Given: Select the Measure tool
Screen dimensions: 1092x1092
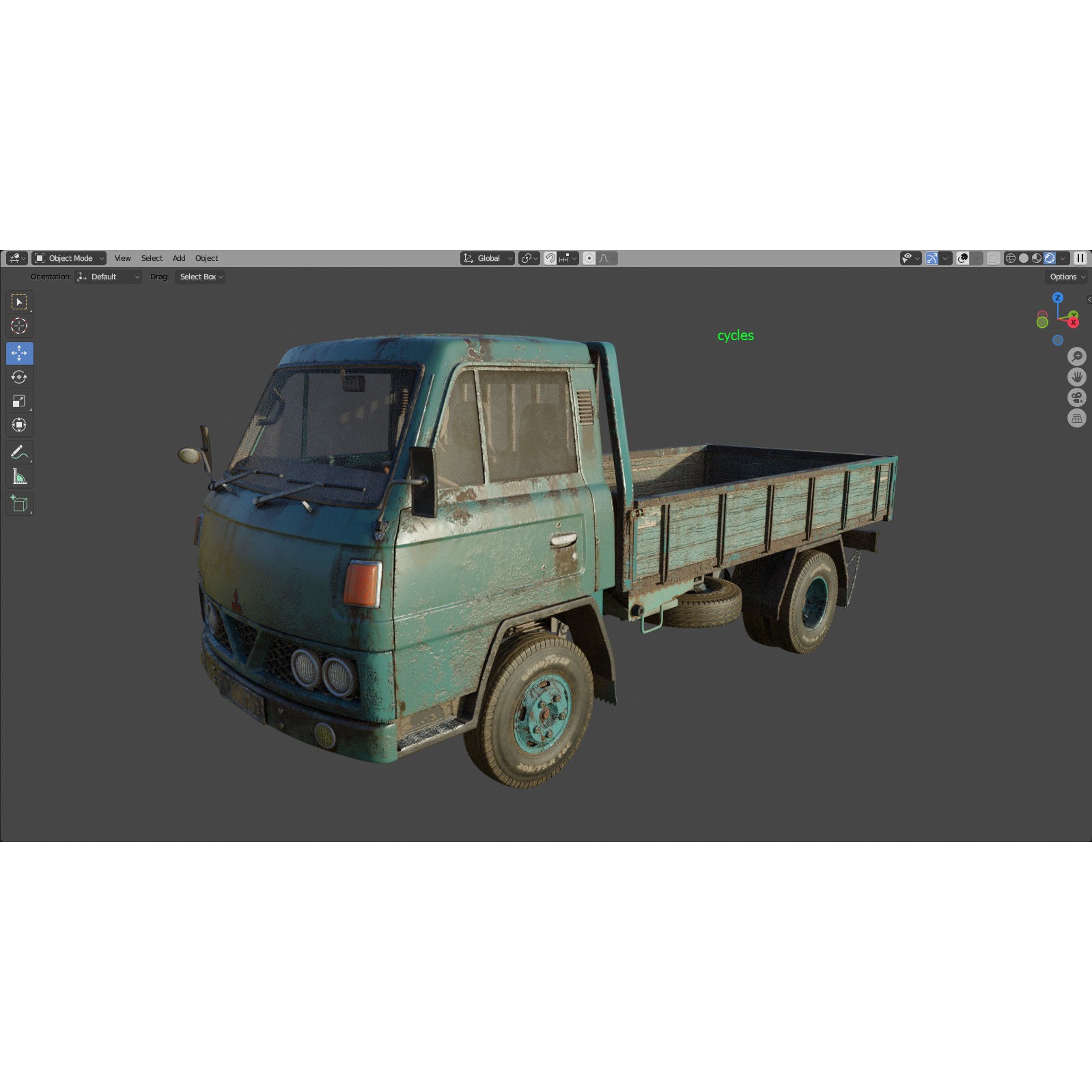Looking at the screenshot, I should (x=19, y=476).
